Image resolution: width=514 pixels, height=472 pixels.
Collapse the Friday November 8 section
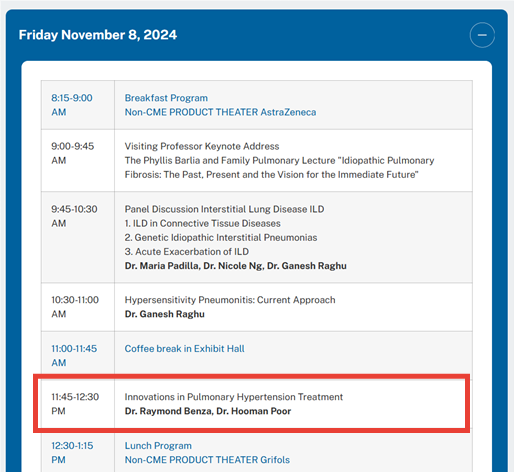[482, 35]
